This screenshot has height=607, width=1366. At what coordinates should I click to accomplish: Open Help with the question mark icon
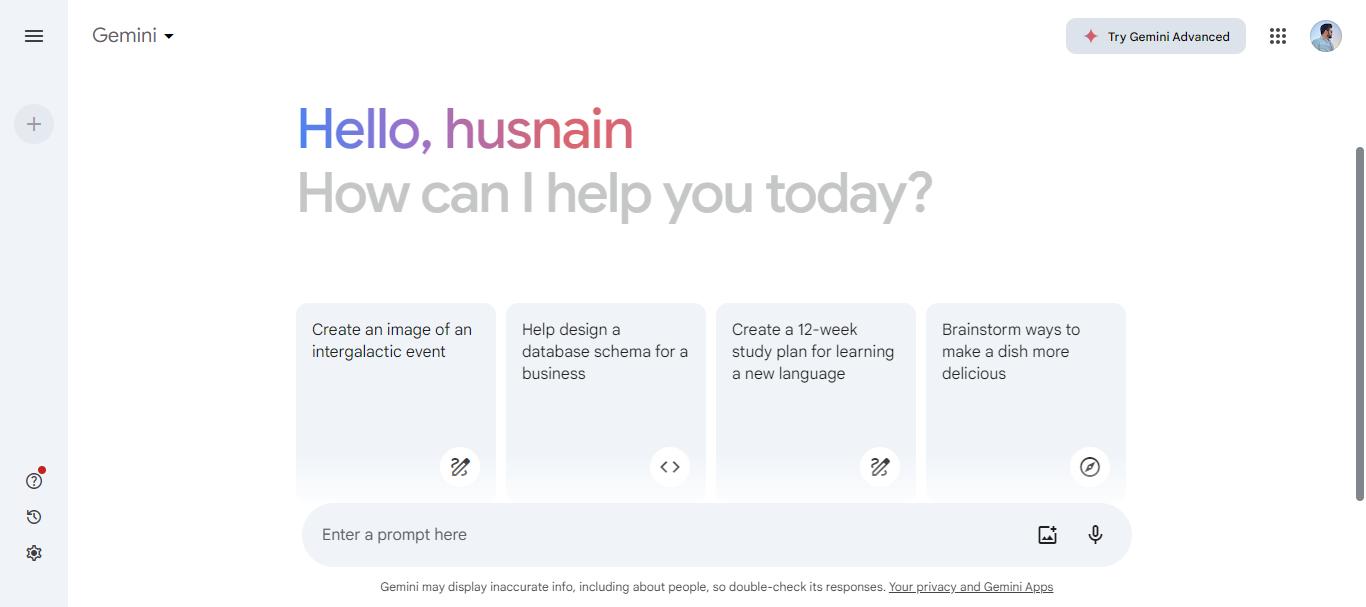33,480
